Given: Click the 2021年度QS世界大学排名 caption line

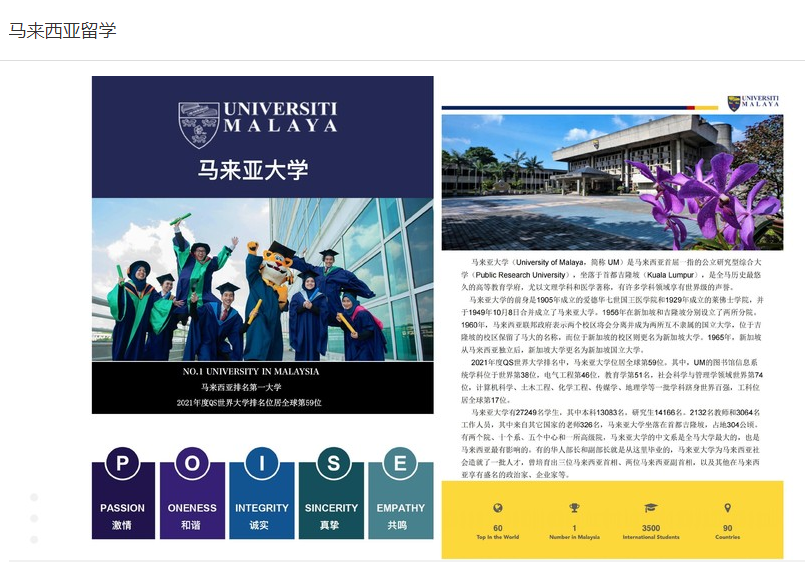Looking at the screenshot, I should click(249, 402).
